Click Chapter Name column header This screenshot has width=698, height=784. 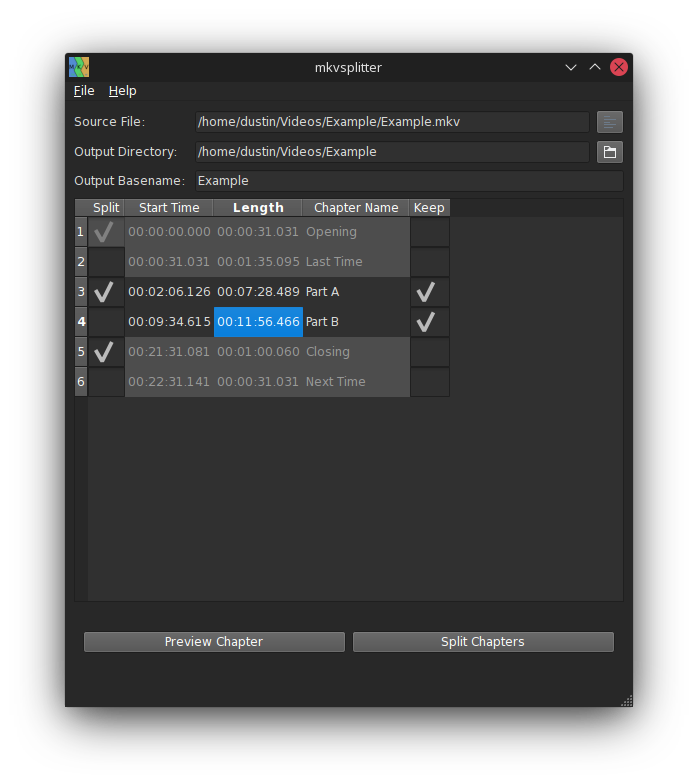[x=356, y=208]
